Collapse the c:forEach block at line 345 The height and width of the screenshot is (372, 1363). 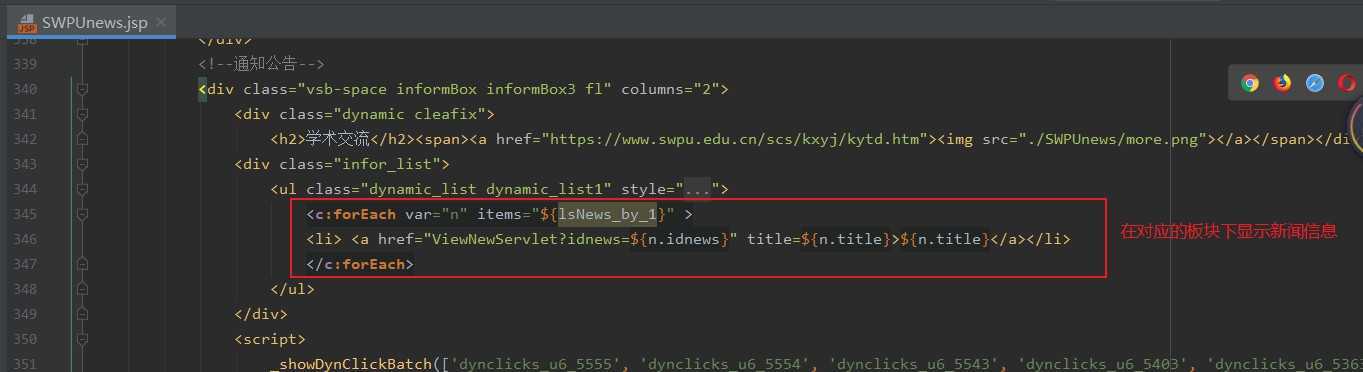point(82,214)
